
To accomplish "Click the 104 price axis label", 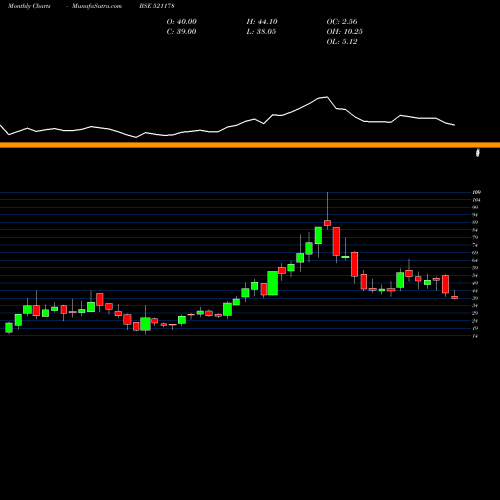I will [477, 200].
